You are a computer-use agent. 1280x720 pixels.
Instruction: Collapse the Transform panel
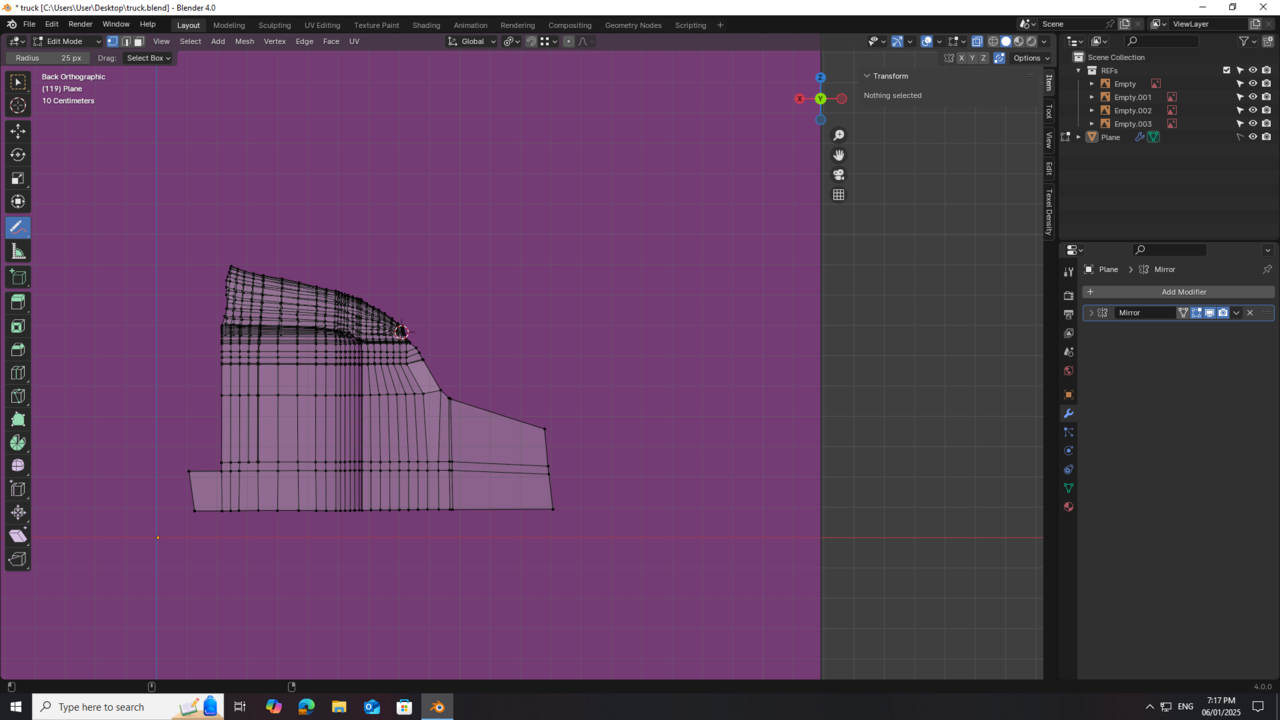[x=867, y=76]
